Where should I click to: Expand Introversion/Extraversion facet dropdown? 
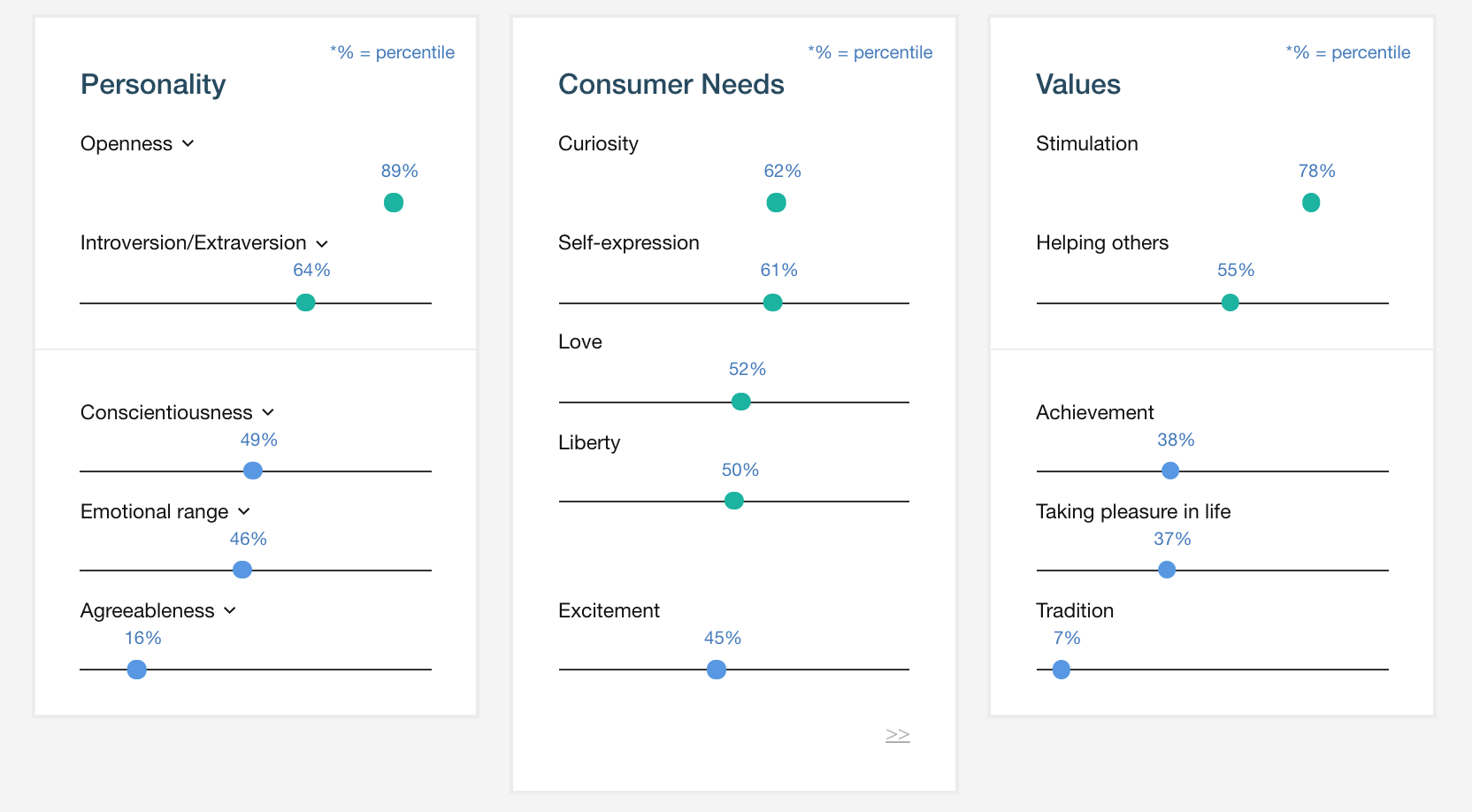click(x=322, y=243)
